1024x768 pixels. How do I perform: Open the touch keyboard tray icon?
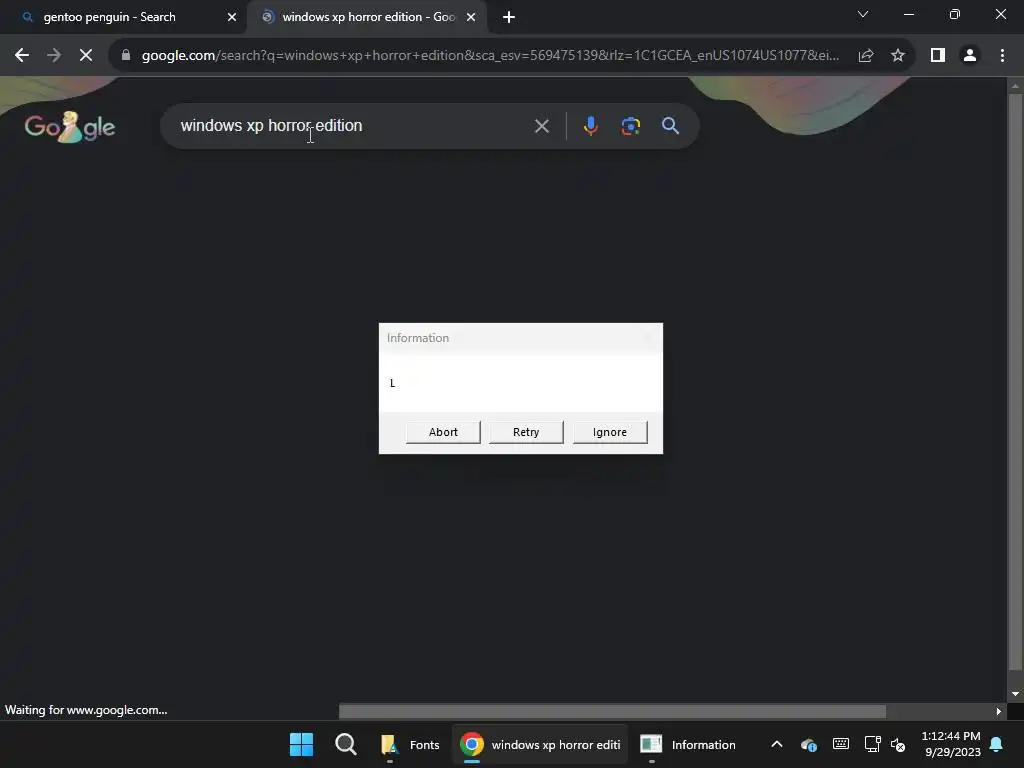click(840, 744)
